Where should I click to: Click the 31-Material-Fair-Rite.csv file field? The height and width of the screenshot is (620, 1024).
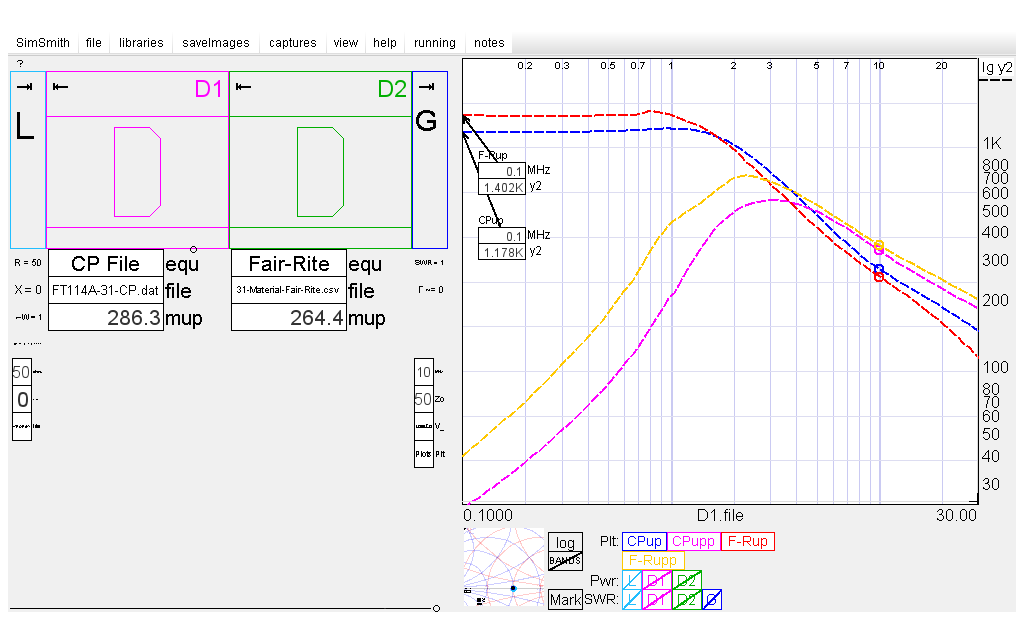pyautogui.click(x=289, y=290)
